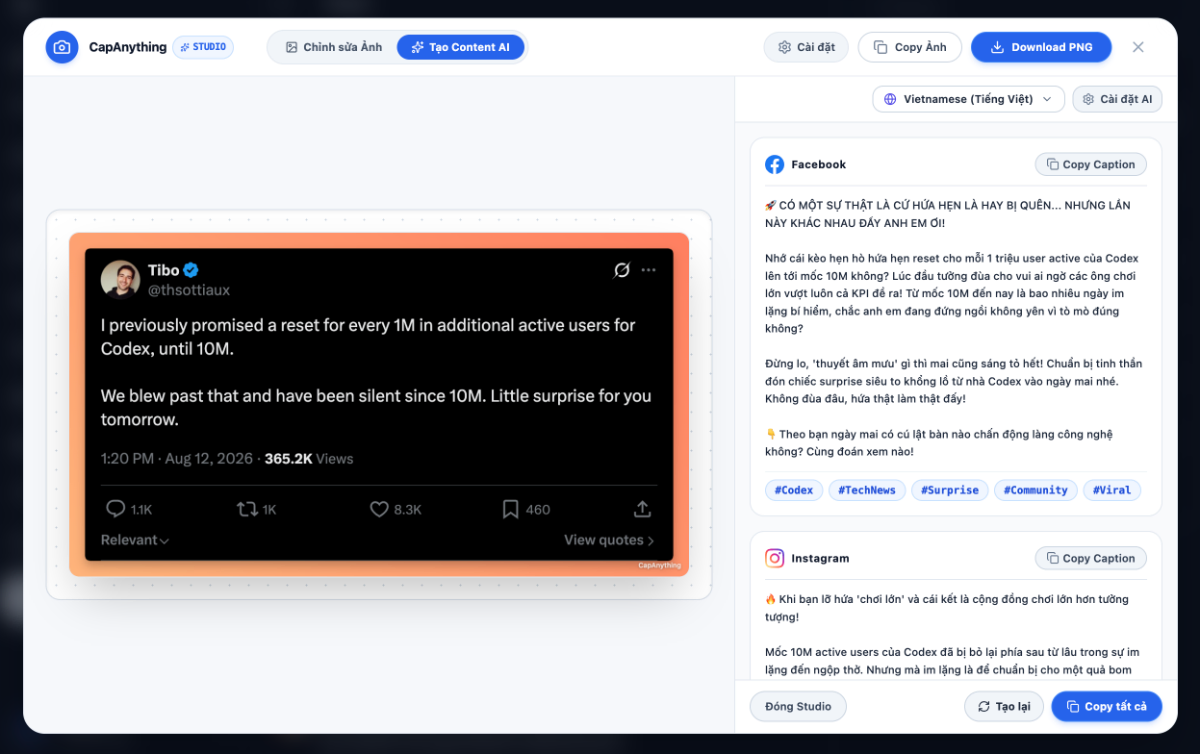
Task: Click the Grok slash-circle icon in tweet
Action: point(621,270)
